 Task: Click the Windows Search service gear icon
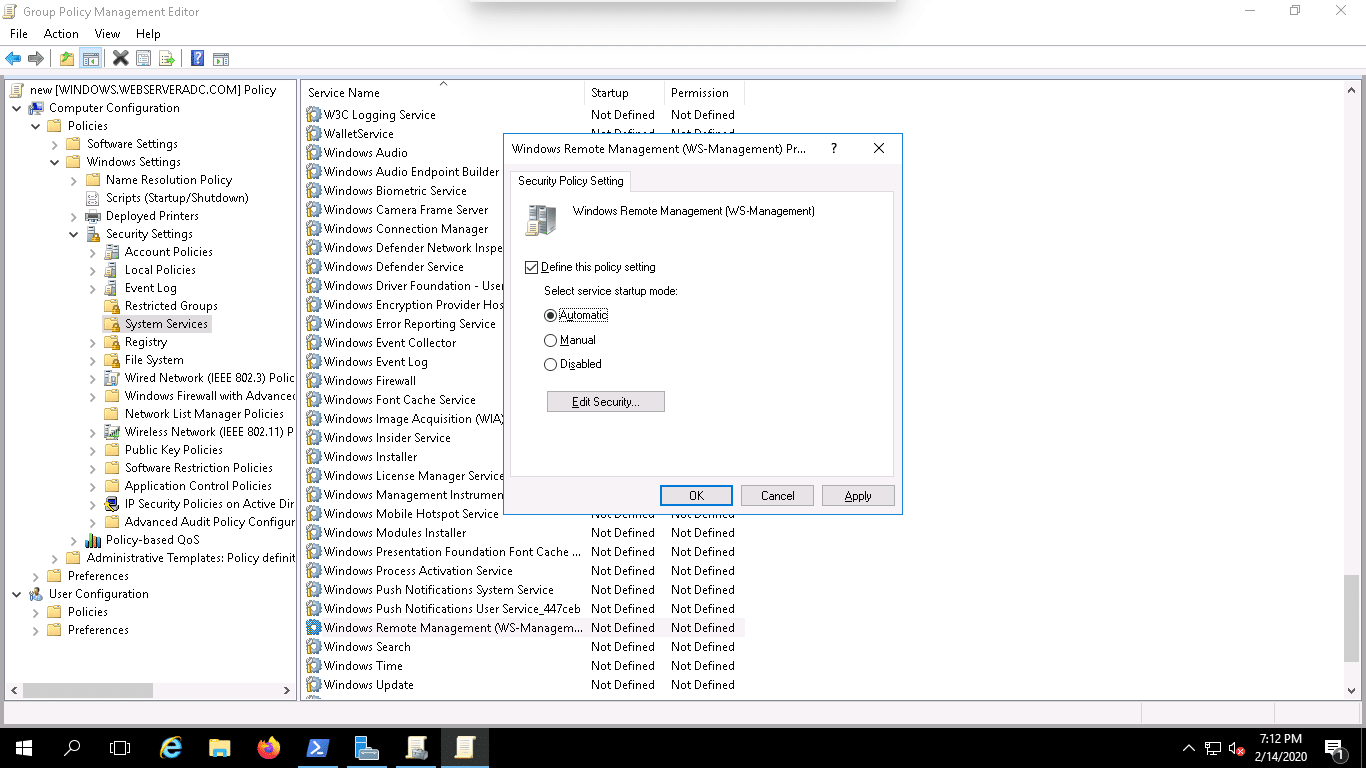(314, 647)
